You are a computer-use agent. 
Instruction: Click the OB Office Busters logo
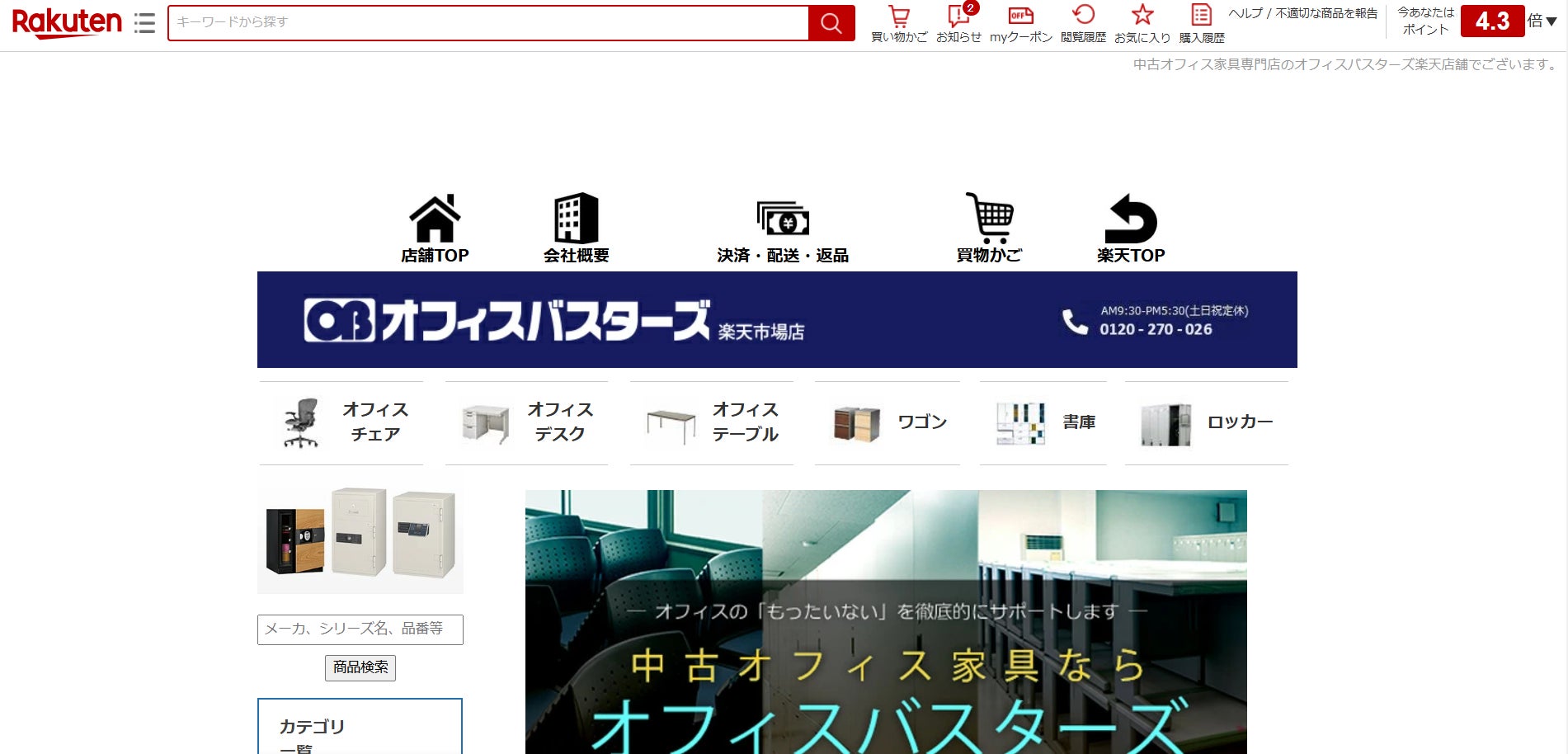tap(506, 320)
